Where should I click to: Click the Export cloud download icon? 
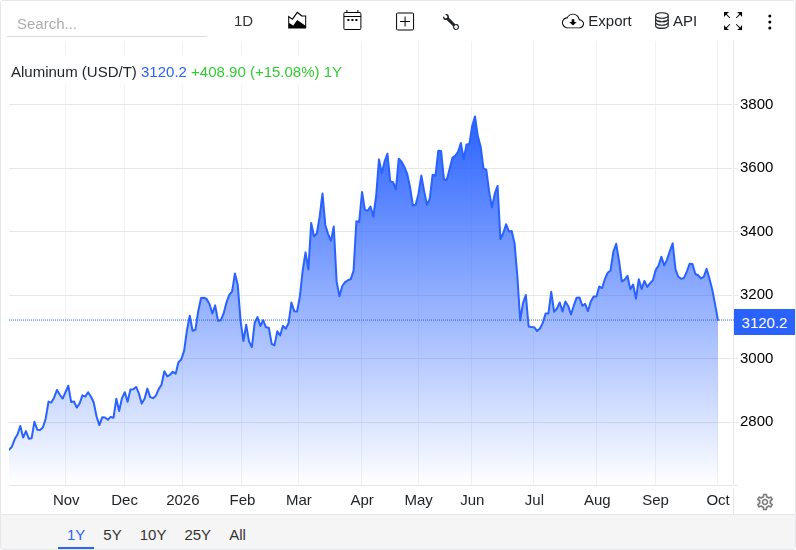point(573,21)
